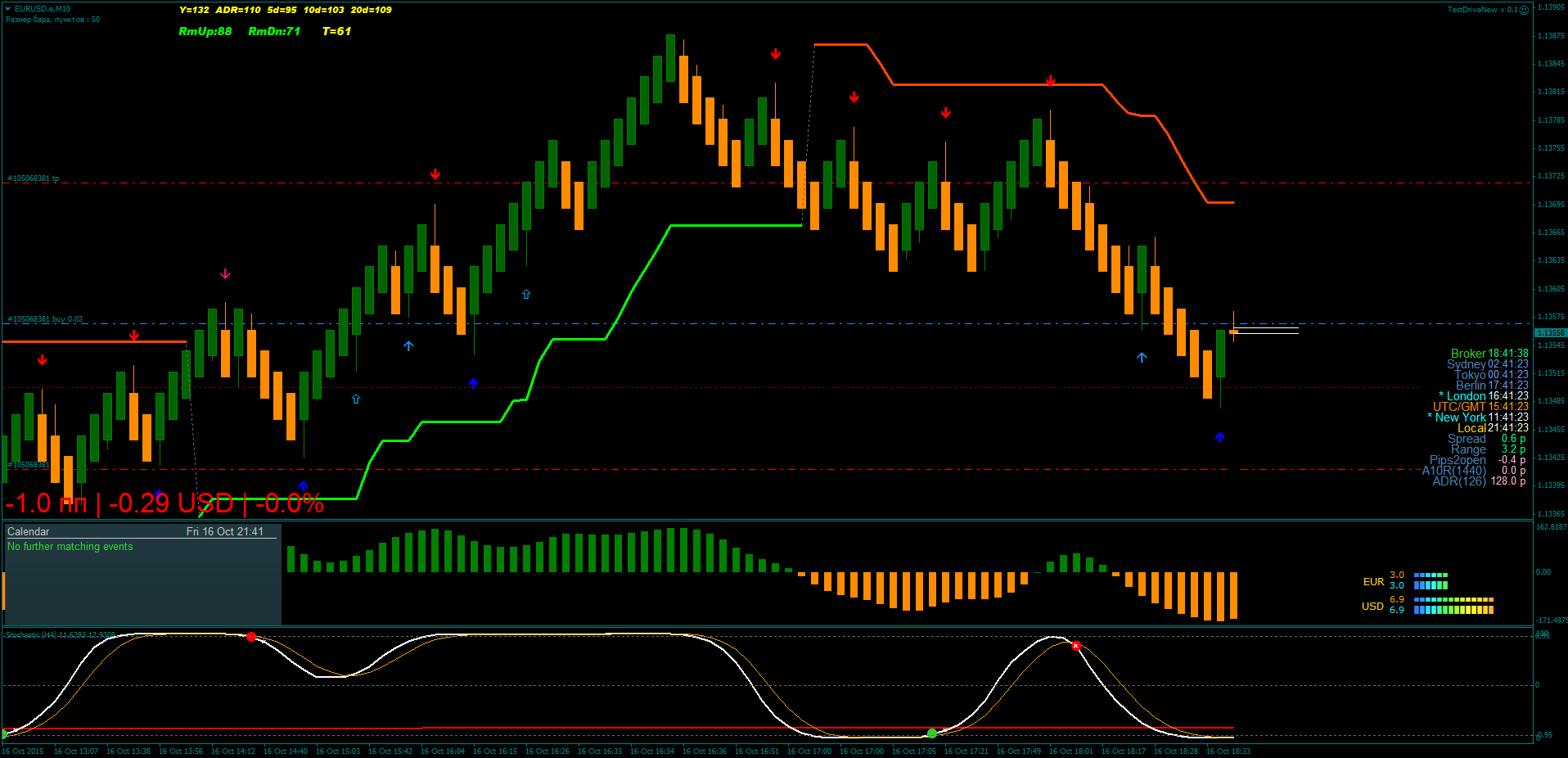Select the Tokyo 00:41:23 clock
The height and width of the screenshot is (758, 1568).
(1491, 375)
